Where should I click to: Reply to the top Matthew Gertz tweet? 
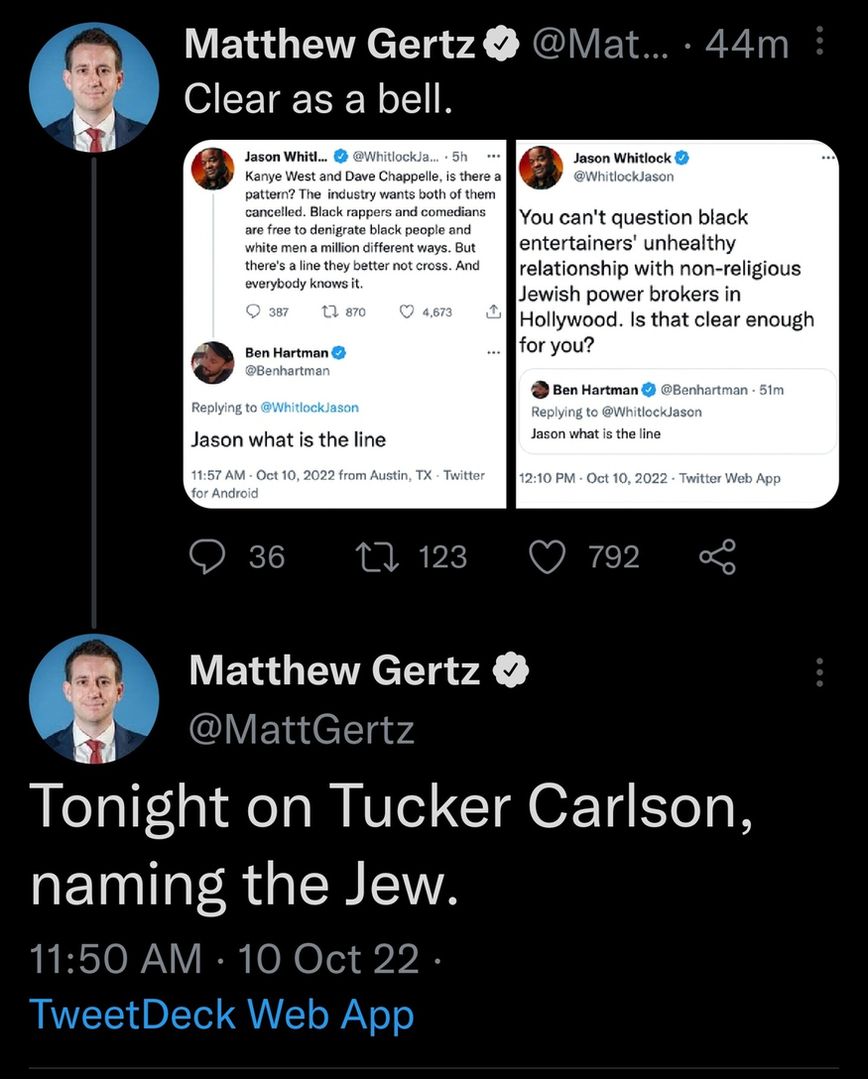pyautogui.click(x=208, y=556)
